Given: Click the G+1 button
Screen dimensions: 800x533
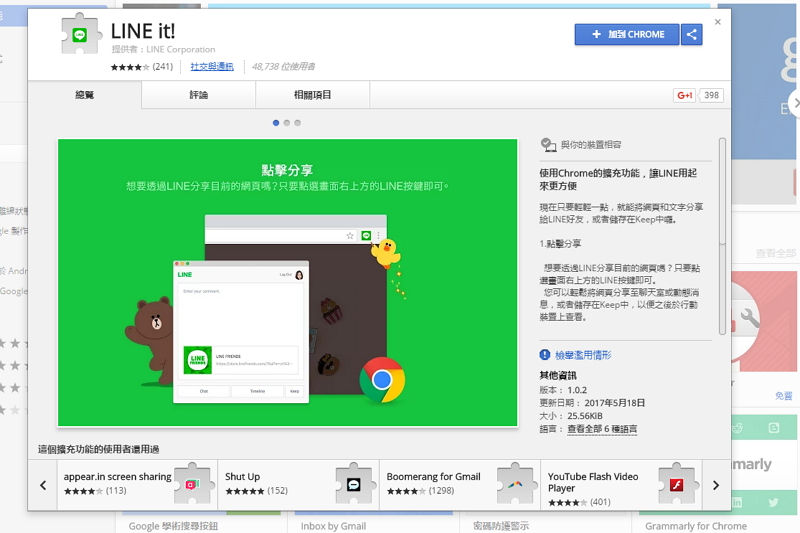Looking at the screenshot, I should click(x=685, y=96).
